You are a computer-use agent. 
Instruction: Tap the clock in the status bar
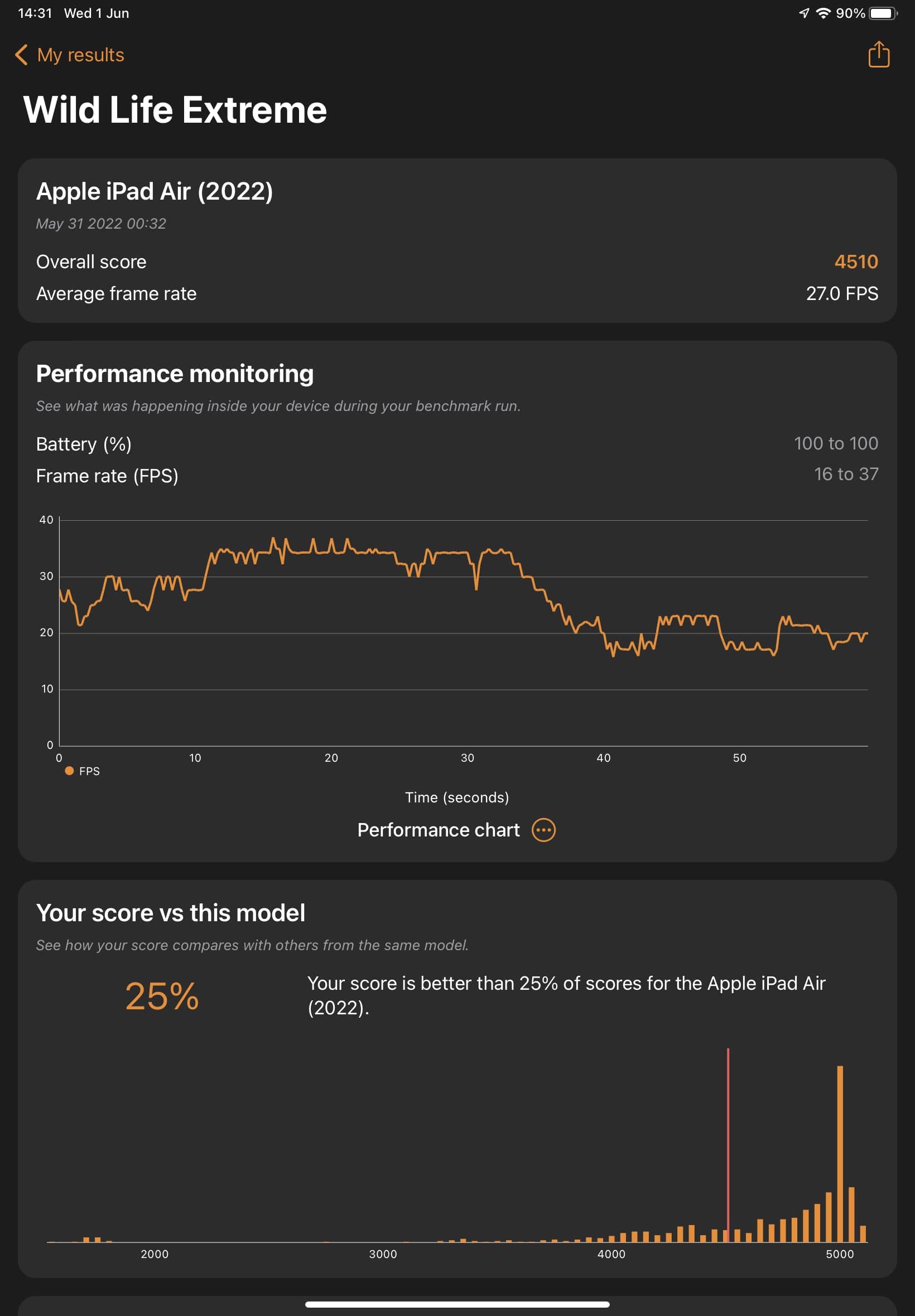(x=35, y=13)
